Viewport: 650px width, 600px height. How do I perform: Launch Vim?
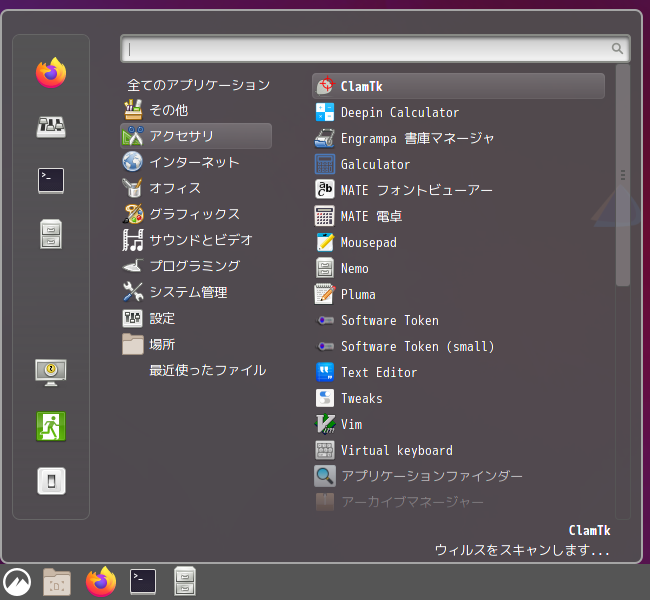[458, 425]
